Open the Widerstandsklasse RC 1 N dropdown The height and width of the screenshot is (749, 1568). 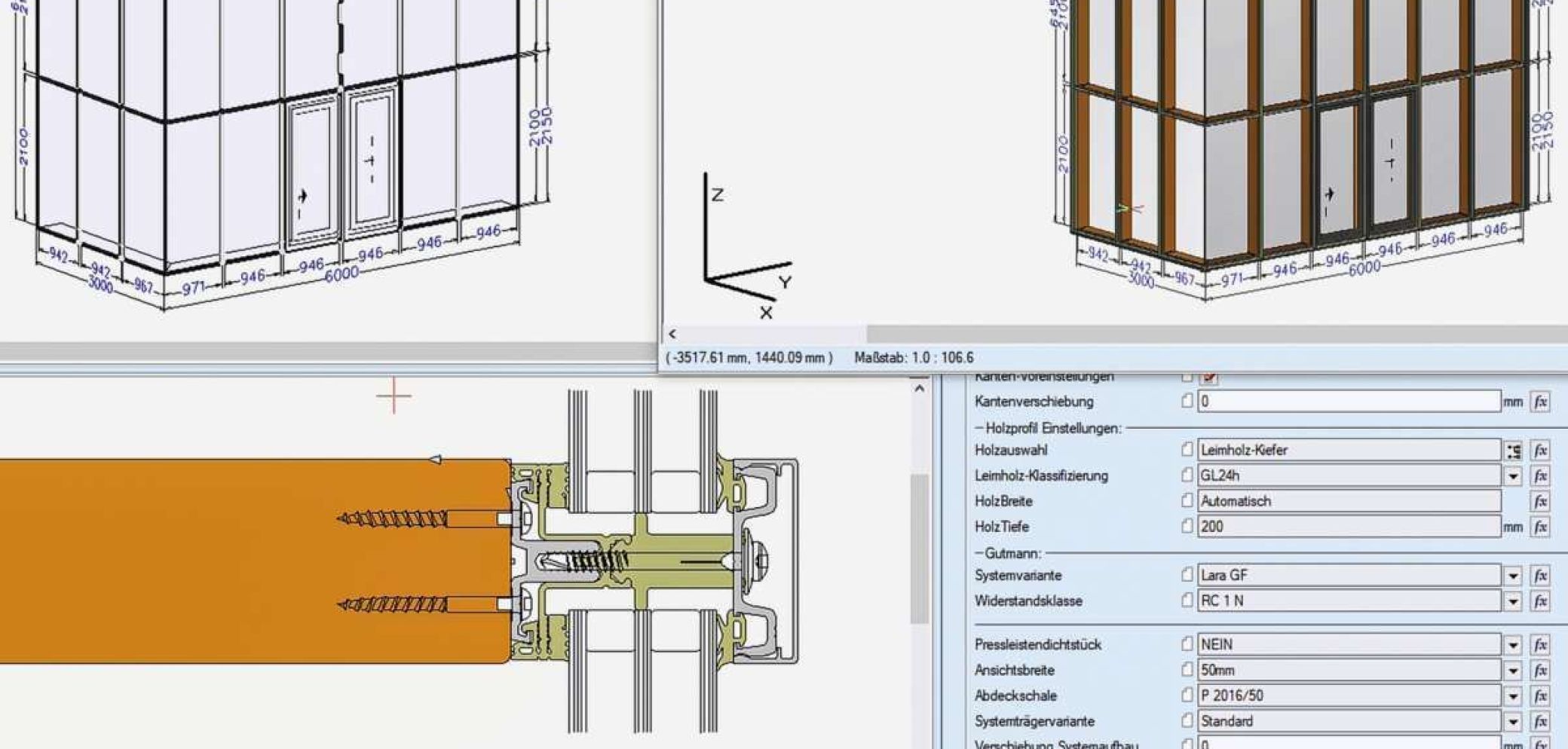tap(1512, 601)
